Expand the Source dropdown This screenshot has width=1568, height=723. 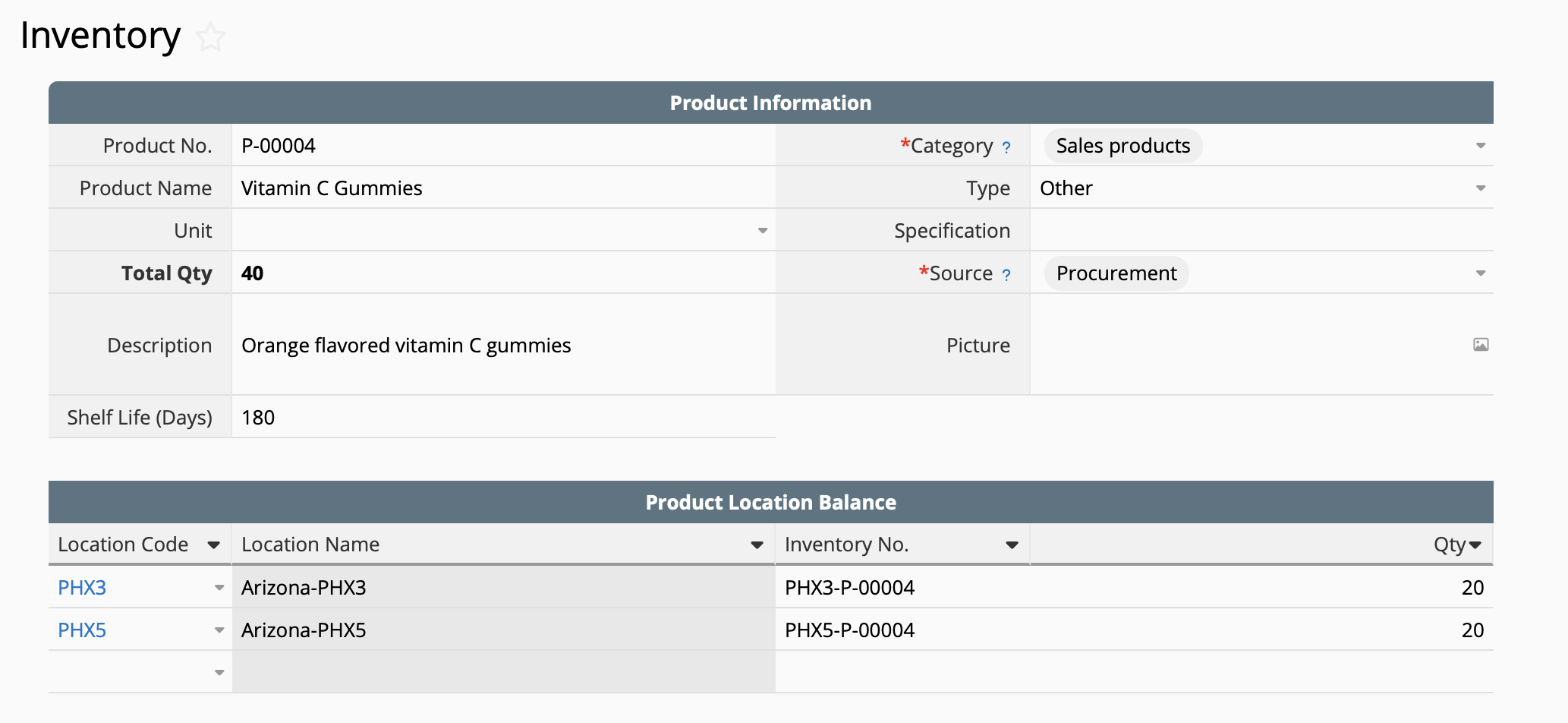(x=1480, y=273)
